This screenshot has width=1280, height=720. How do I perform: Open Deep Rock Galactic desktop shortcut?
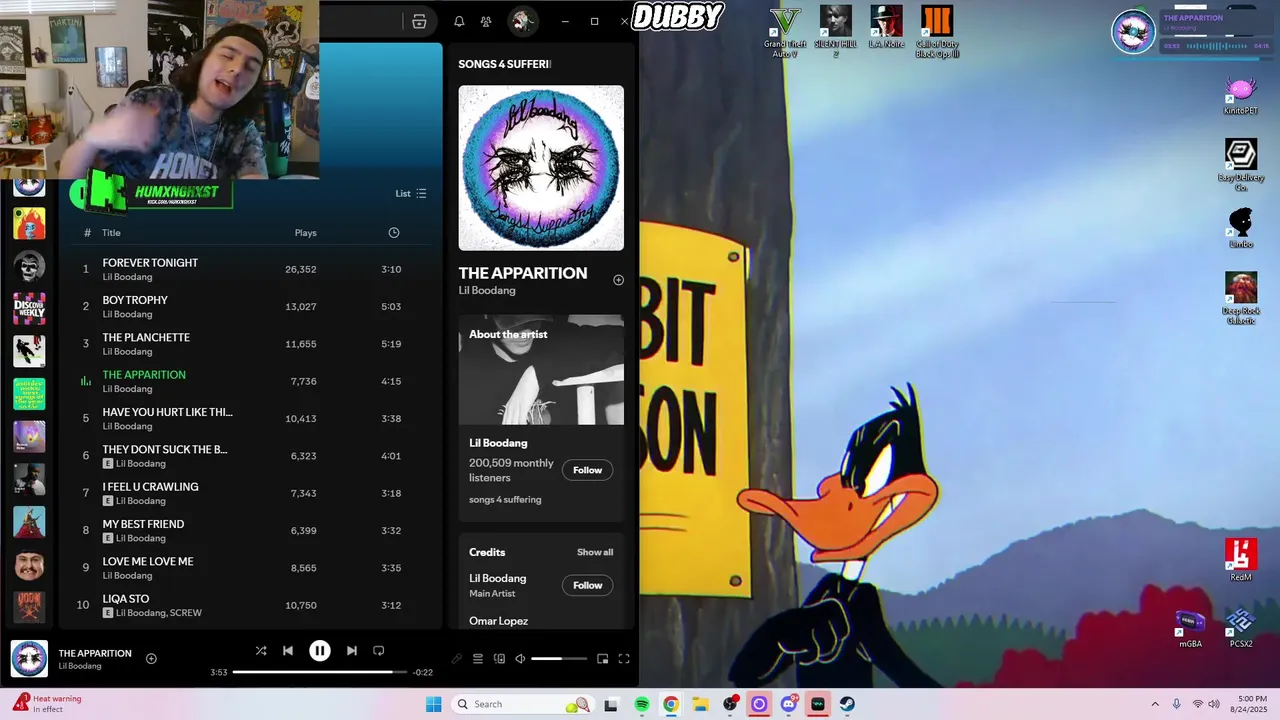[1241, 299]
